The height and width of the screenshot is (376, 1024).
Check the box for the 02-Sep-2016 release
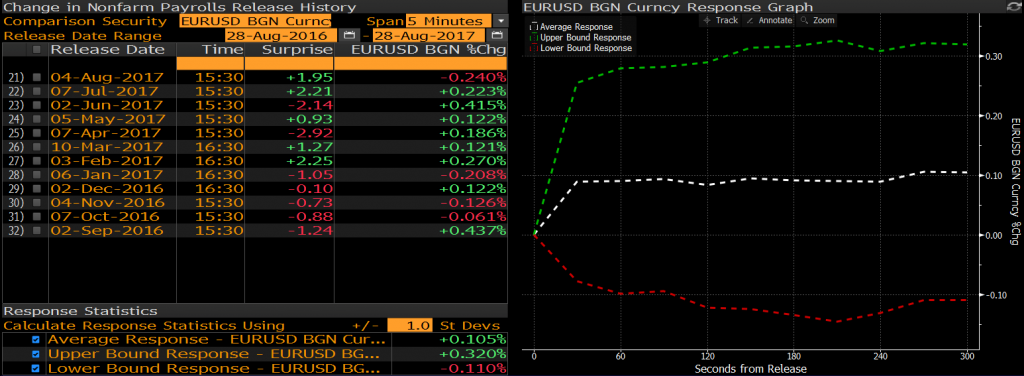(x=37, y=230)
